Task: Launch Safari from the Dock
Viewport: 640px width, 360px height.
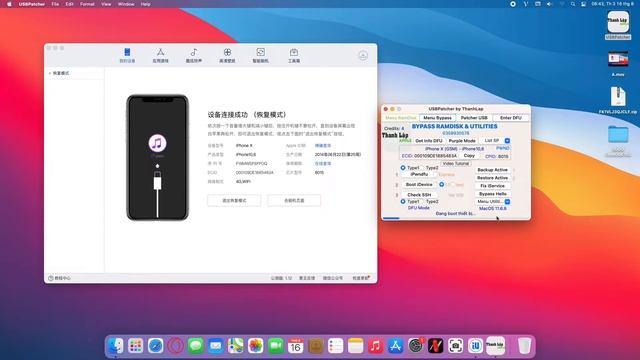Action: point(156,346)
